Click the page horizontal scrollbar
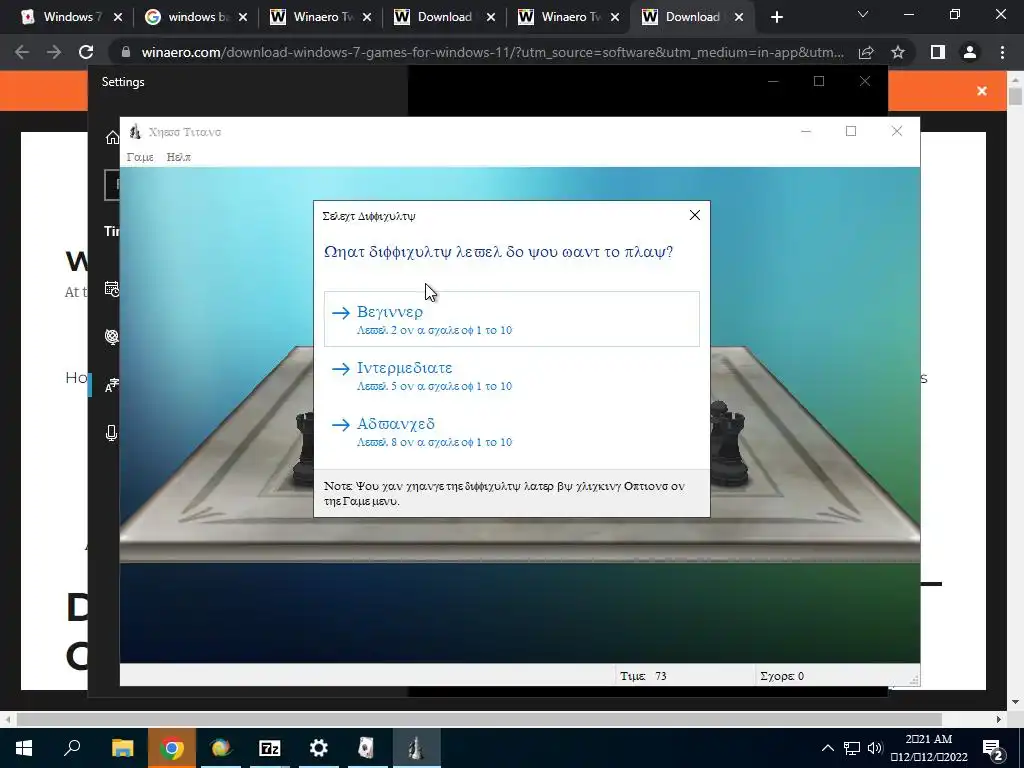1024x768 pixels. point(479,719)
